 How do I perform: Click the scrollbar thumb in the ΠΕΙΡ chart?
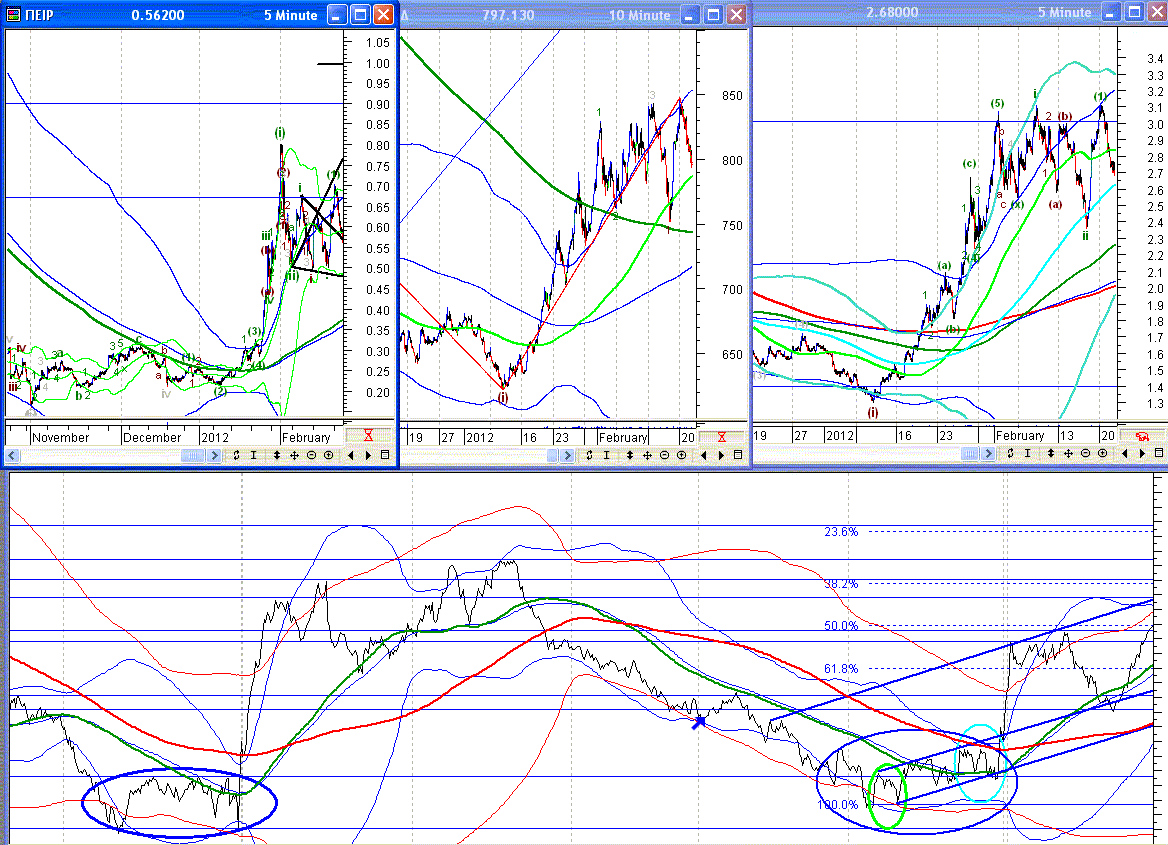click(x=193, y=455)
